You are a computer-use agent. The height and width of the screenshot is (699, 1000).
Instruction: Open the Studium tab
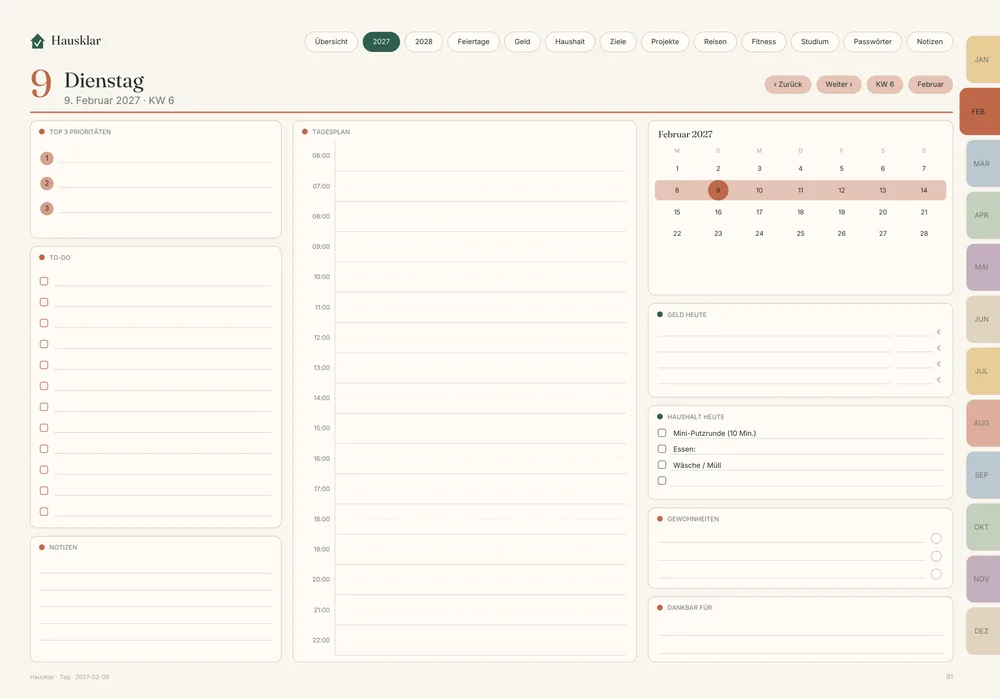[x=814, y=42]
